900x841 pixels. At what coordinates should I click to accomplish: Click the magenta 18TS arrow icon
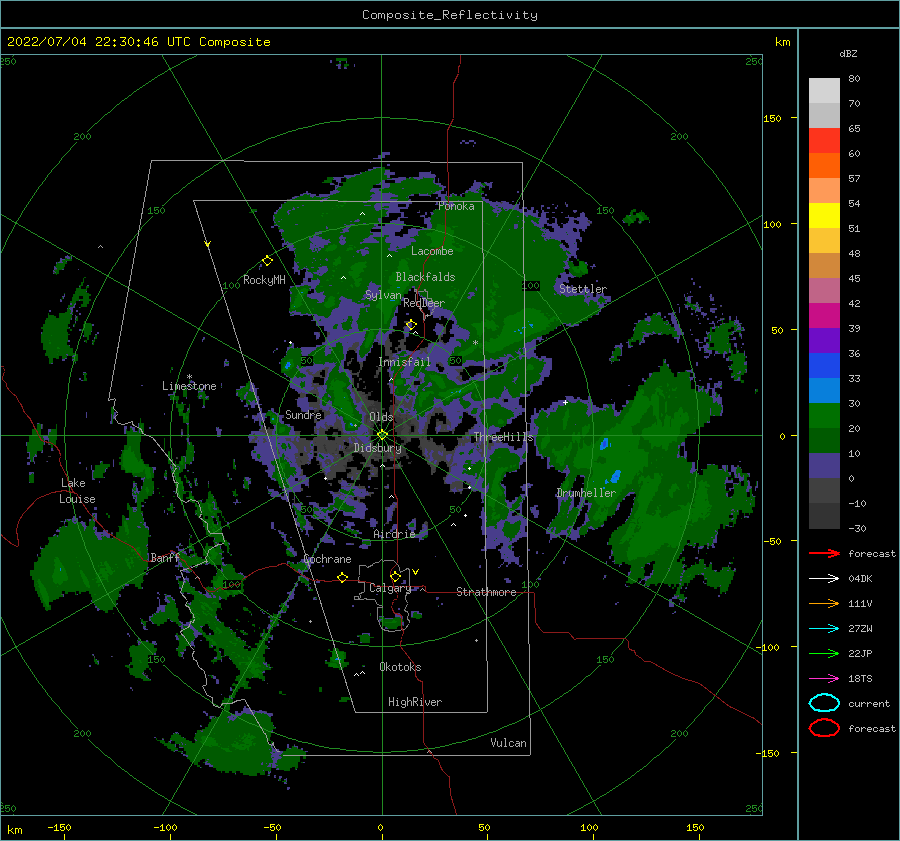[824, 679]
